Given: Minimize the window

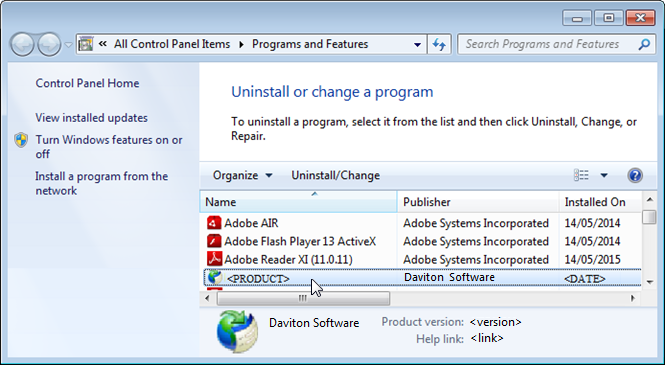Looking at the screenshot, I should coord(577,18).
